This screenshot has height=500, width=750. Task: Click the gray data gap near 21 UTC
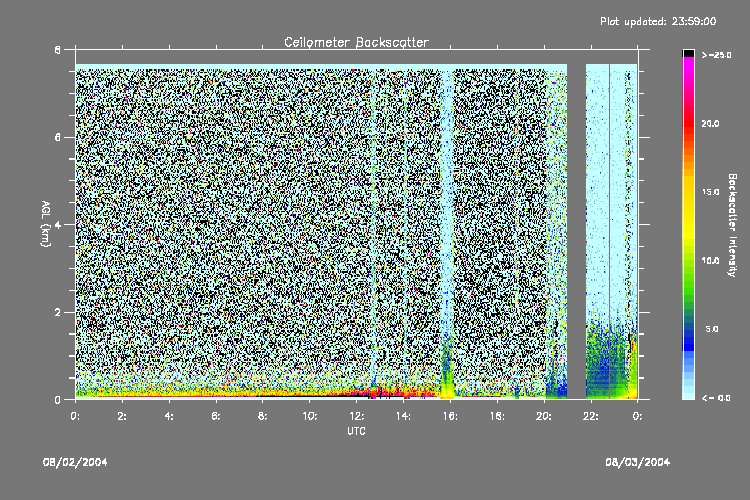[x=576, y=230]
